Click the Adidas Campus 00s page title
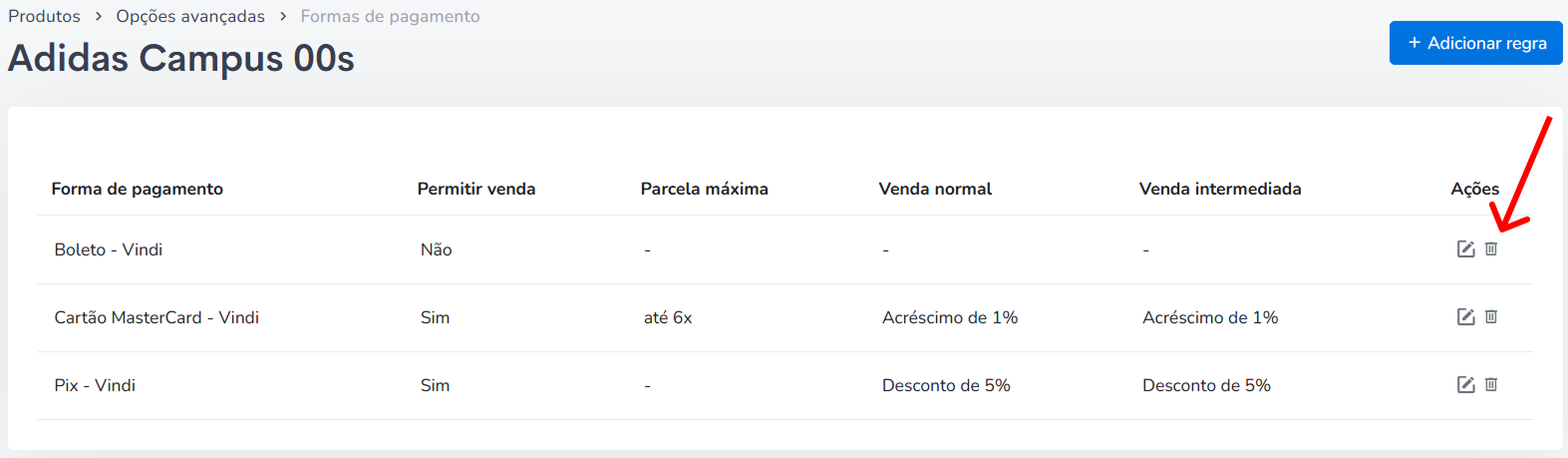1568x458 pixels. click(x=181, y=59)
